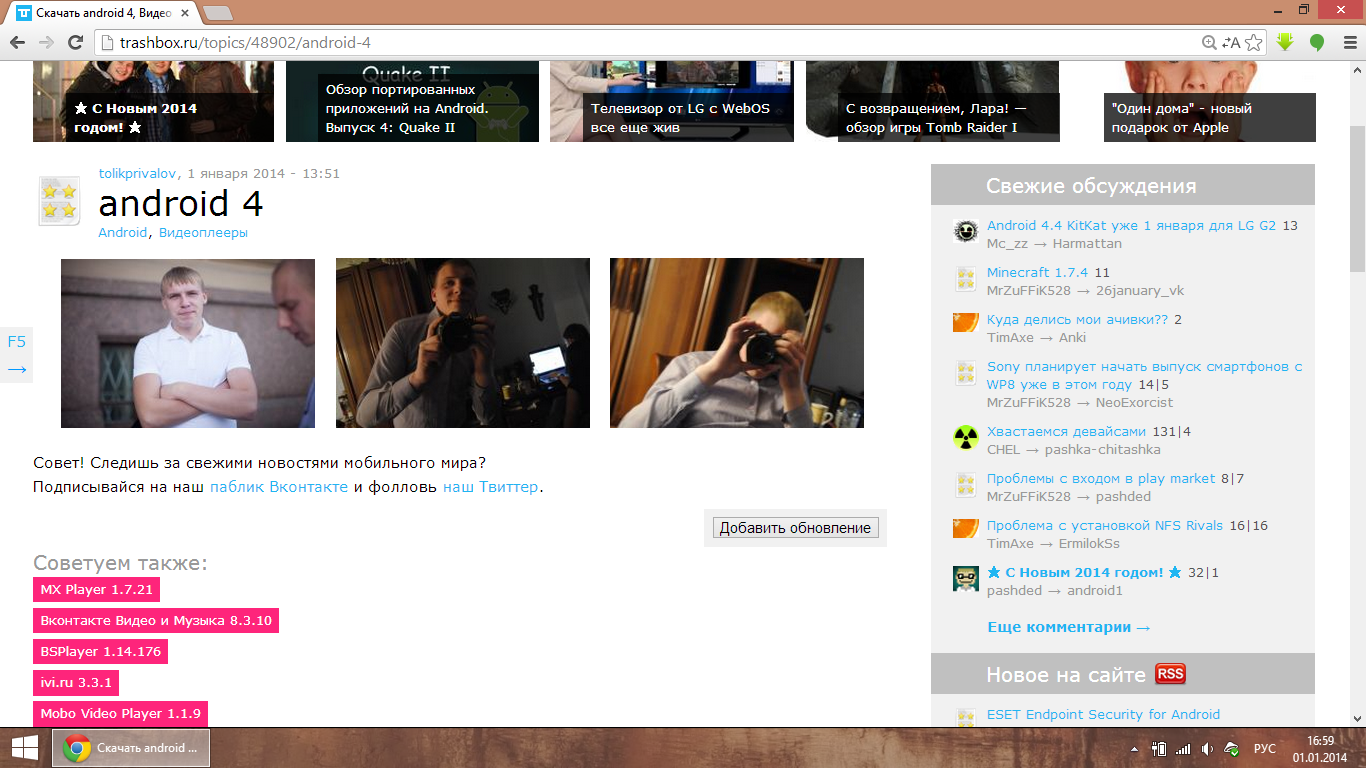Open the Хвастаемся девайсами discussion link

coord(1066,431)
